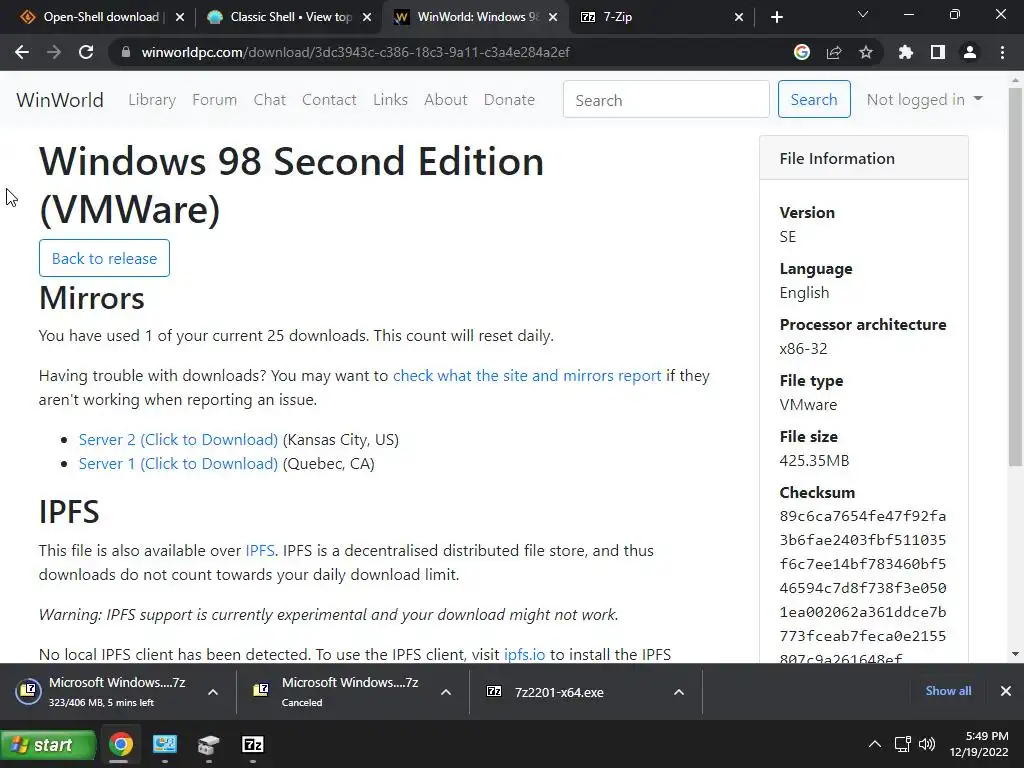
Task: Open Library in WinWorld navigation
Action: (x=152, y=99)
